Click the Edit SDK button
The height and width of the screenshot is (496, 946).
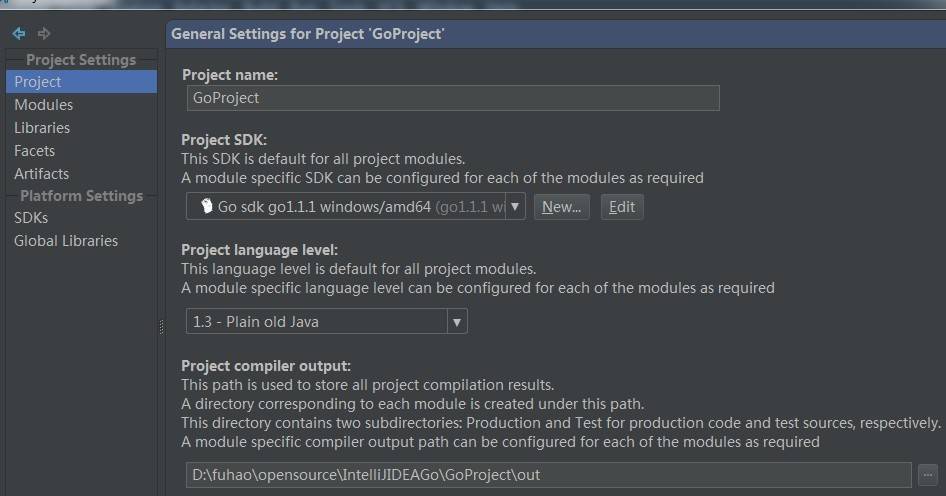point(622,207)
